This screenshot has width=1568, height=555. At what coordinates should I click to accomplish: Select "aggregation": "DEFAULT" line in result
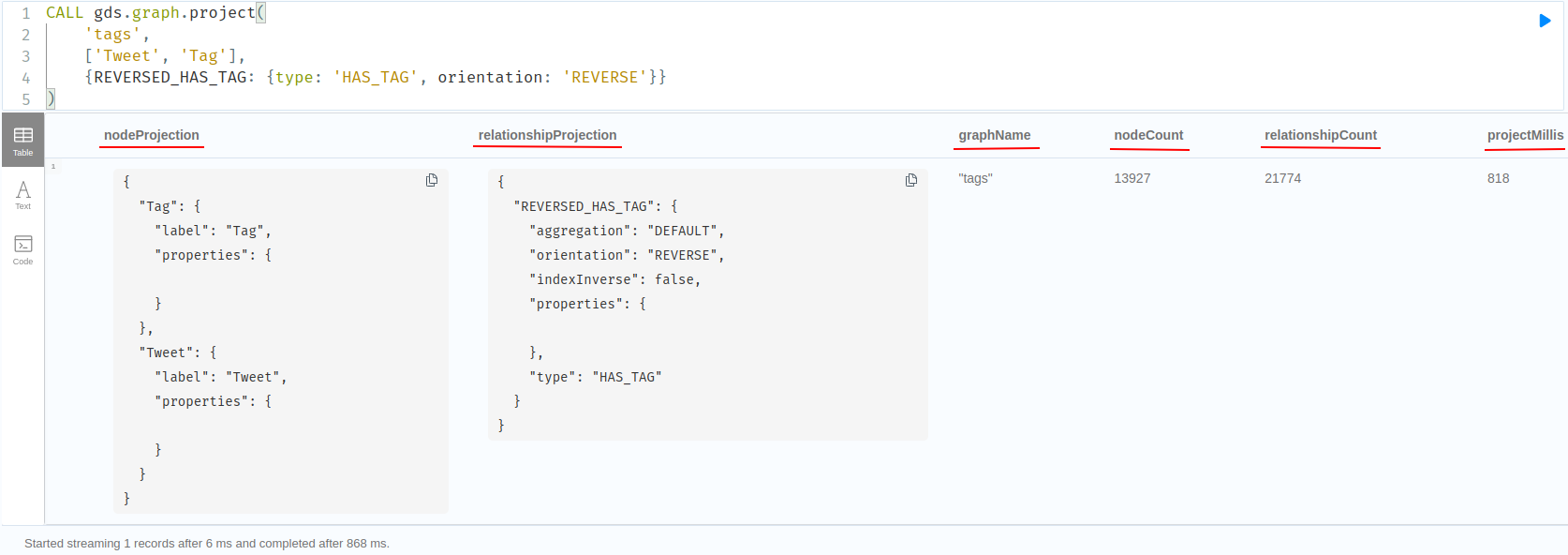click(627, 231)
